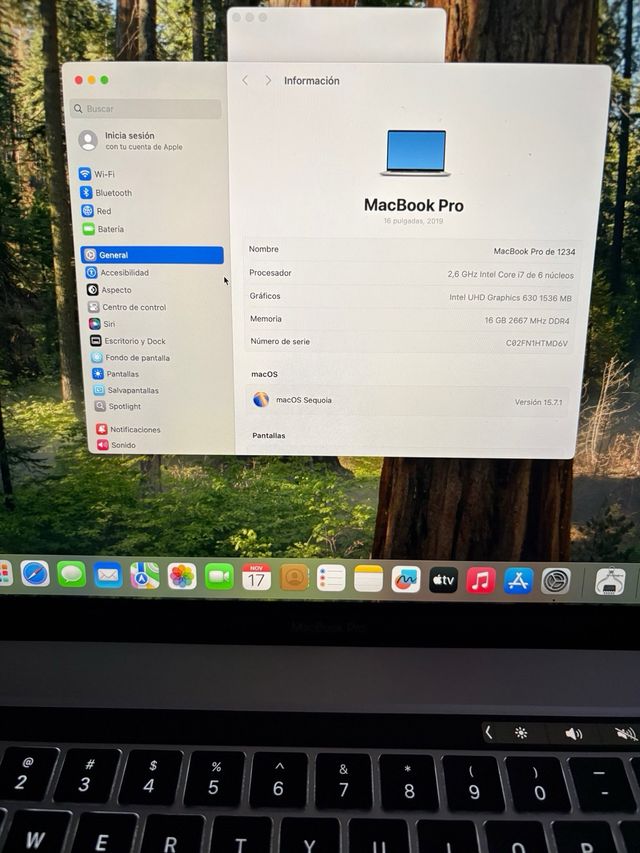The height and width of the screenshot is (853, 640).
Task: Open Centro de control settings
Action: point(127,307)
